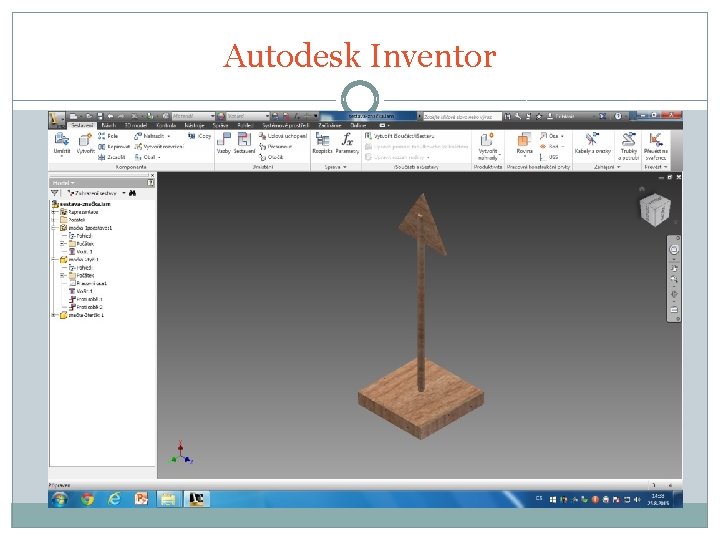Open PowerPoint from the taskbar
The height and width of the screenshot is (540, 720).
pos(141,499)
